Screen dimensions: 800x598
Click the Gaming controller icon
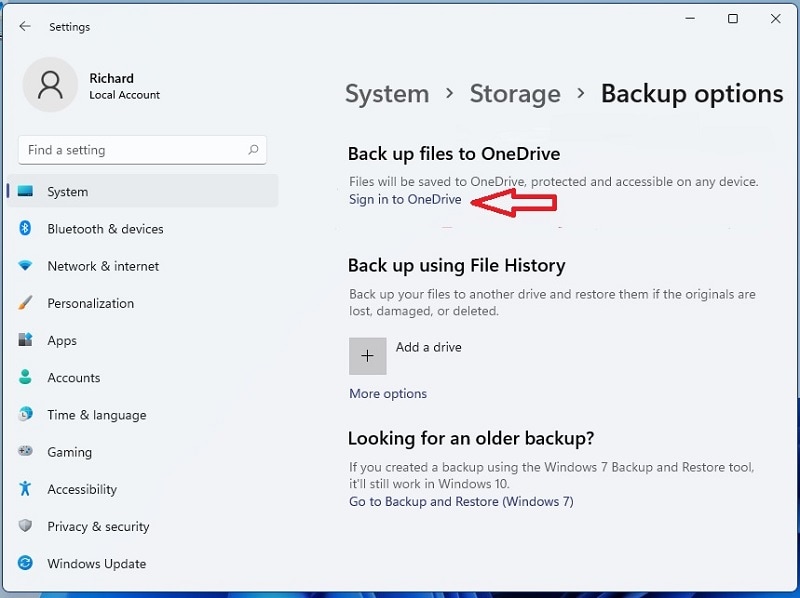tap(26, 452)
